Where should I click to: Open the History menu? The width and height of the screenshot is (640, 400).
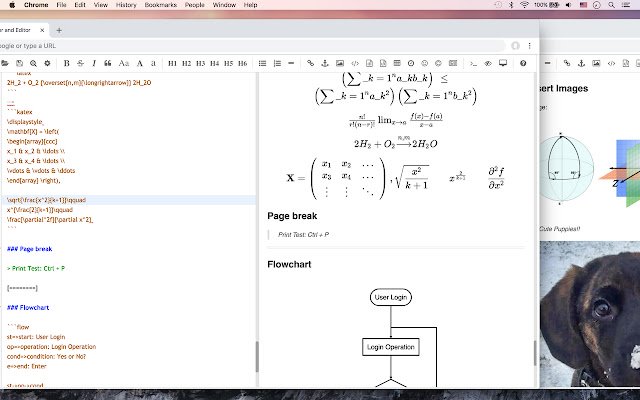pos(126,5)
